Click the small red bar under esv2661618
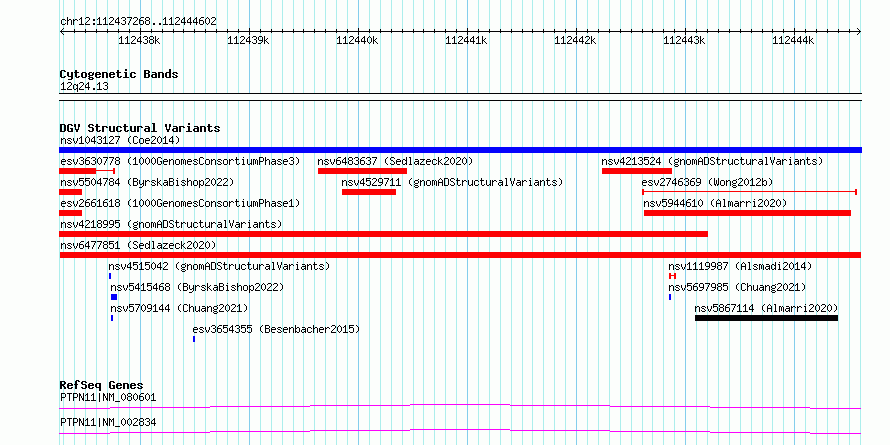890x445 pixels. 70,213
